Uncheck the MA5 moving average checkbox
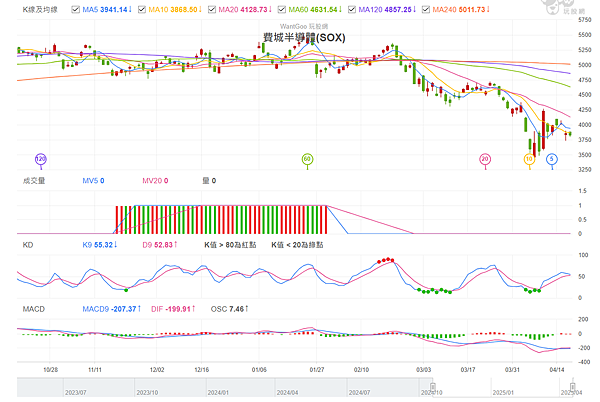Image resolution: width=600 pixels, height=402 pixels. (75, 10)
